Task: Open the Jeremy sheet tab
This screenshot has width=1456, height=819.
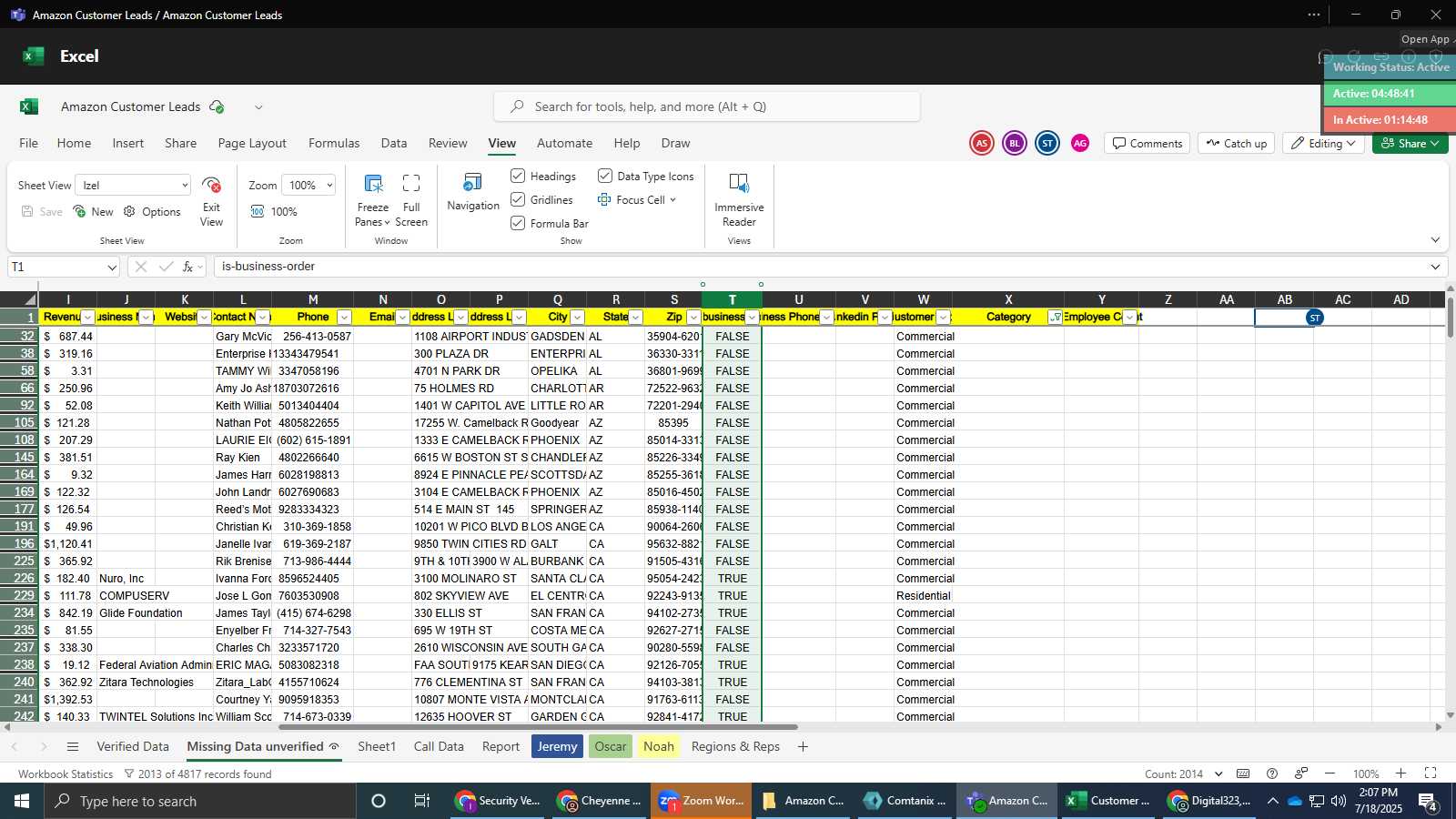Action: point(557,746)
